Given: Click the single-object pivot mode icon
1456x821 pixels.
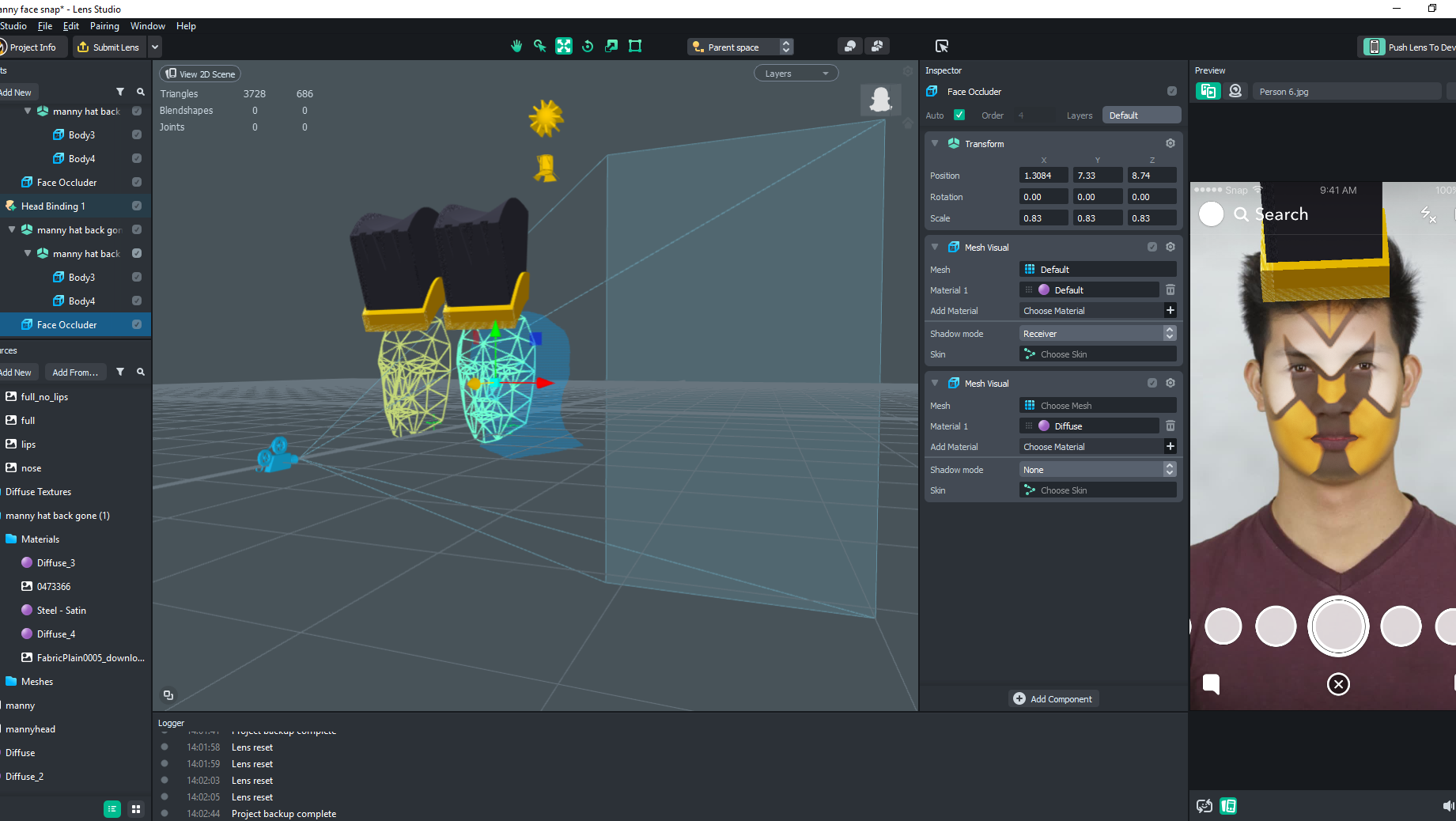Looking at the screenshot, I should 849,47.
